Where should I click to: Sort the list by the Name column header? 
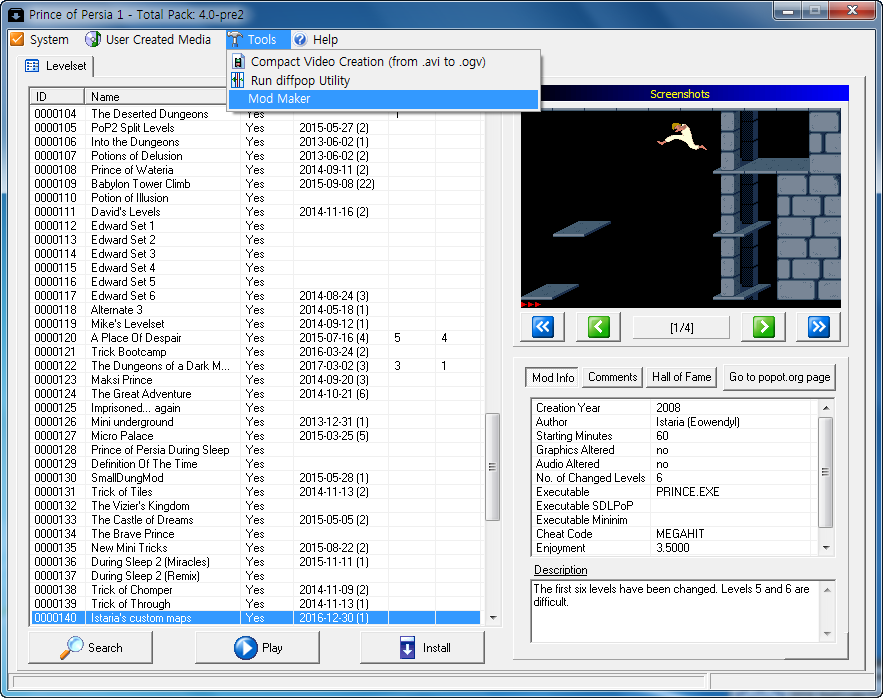tap(155, 96)
